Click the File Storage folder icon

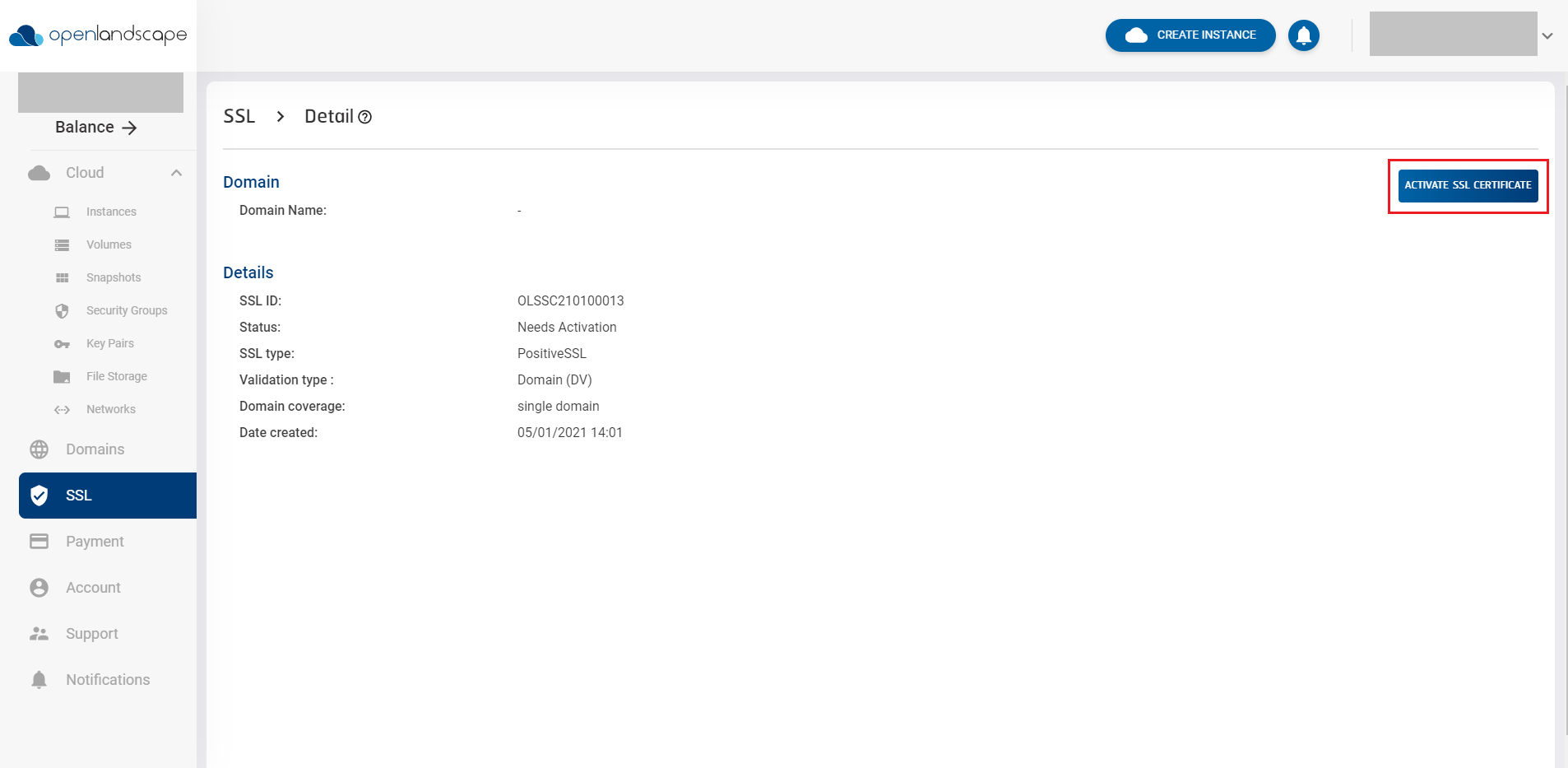63,376
